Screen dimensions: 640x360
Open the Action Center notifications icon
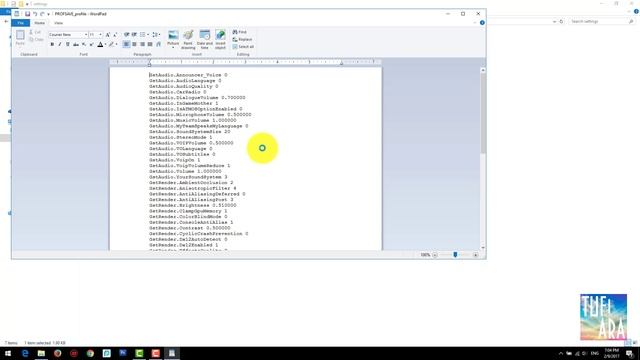tap(630, 353)
